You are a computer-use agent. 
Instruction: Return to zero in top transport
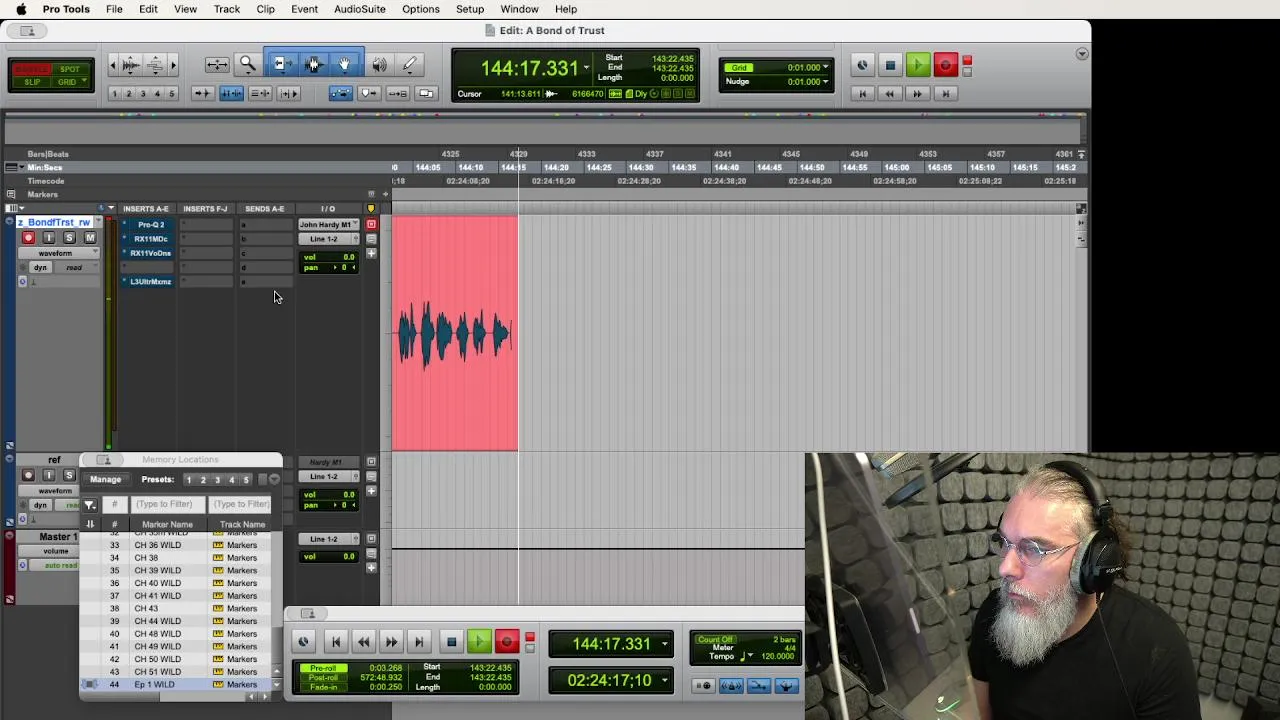[862, 93]
